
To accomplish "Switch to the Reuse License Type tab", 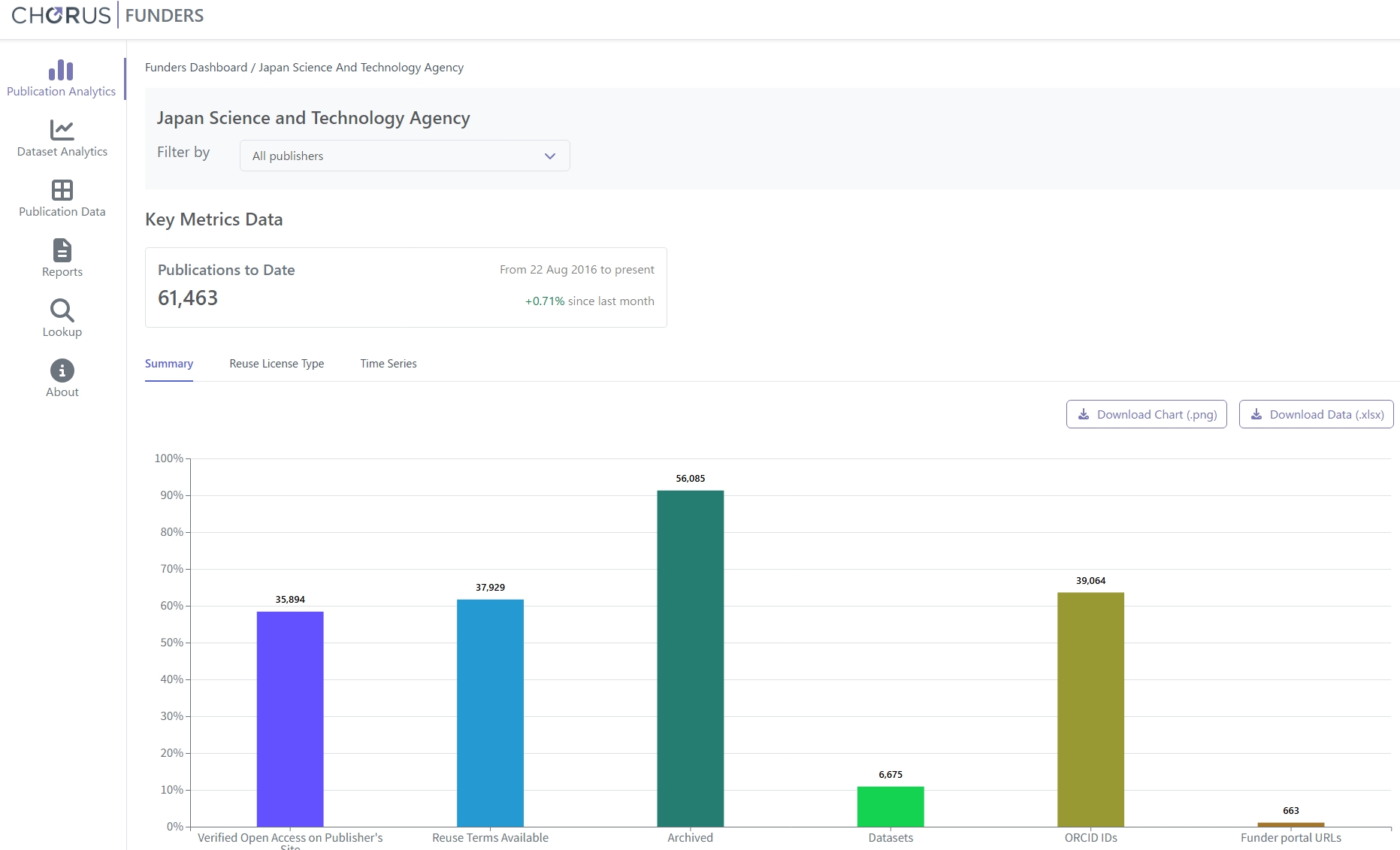I will tap(277, 364).
